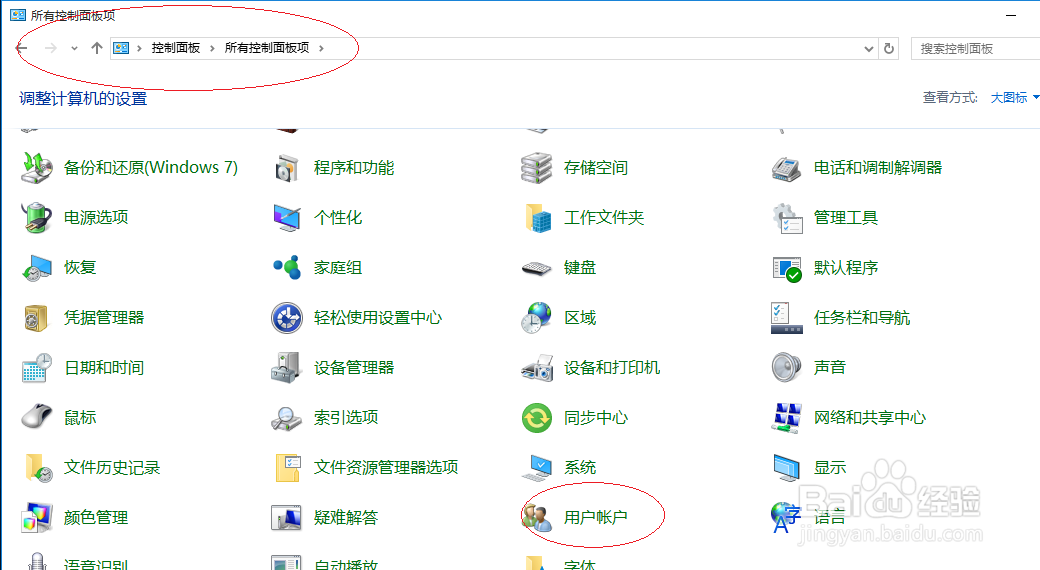This screenshot has height=570, width=1040.
Task: Click the 网络和共享中心 icon
Action: [x=787, y=417]
